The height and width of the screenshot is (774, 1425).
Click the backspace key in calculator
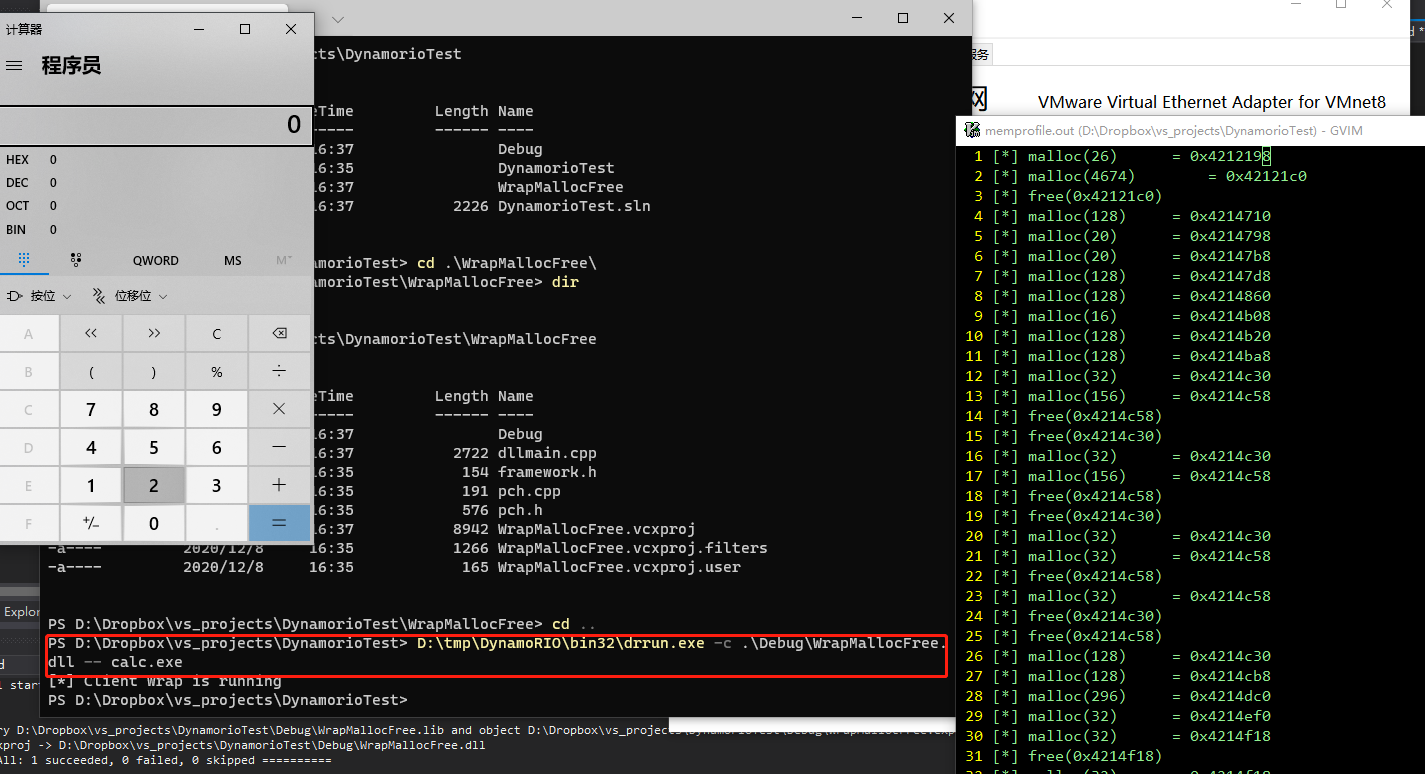[x=279, y=334]
